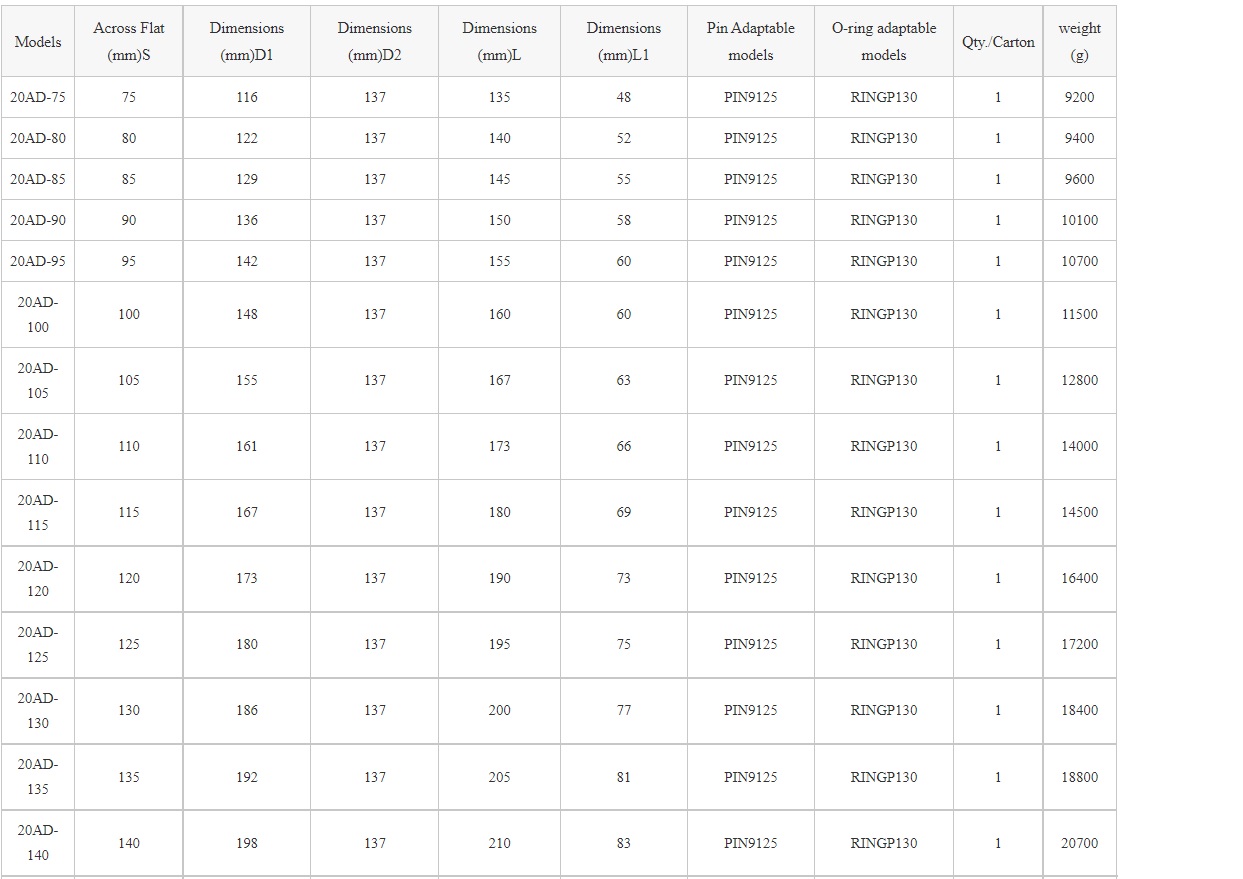Select RINGP130 in the 20AD-110 row

click(884, 446)
